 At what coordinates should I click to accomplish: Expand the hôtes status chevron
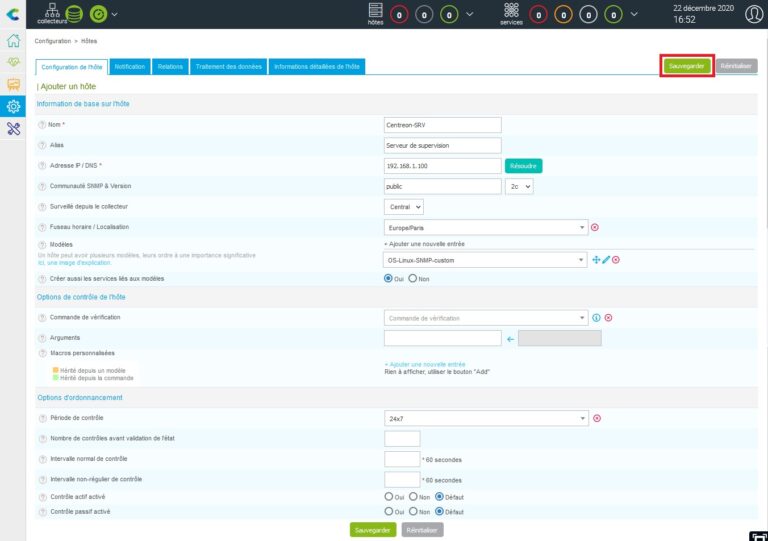click(470, 14)
